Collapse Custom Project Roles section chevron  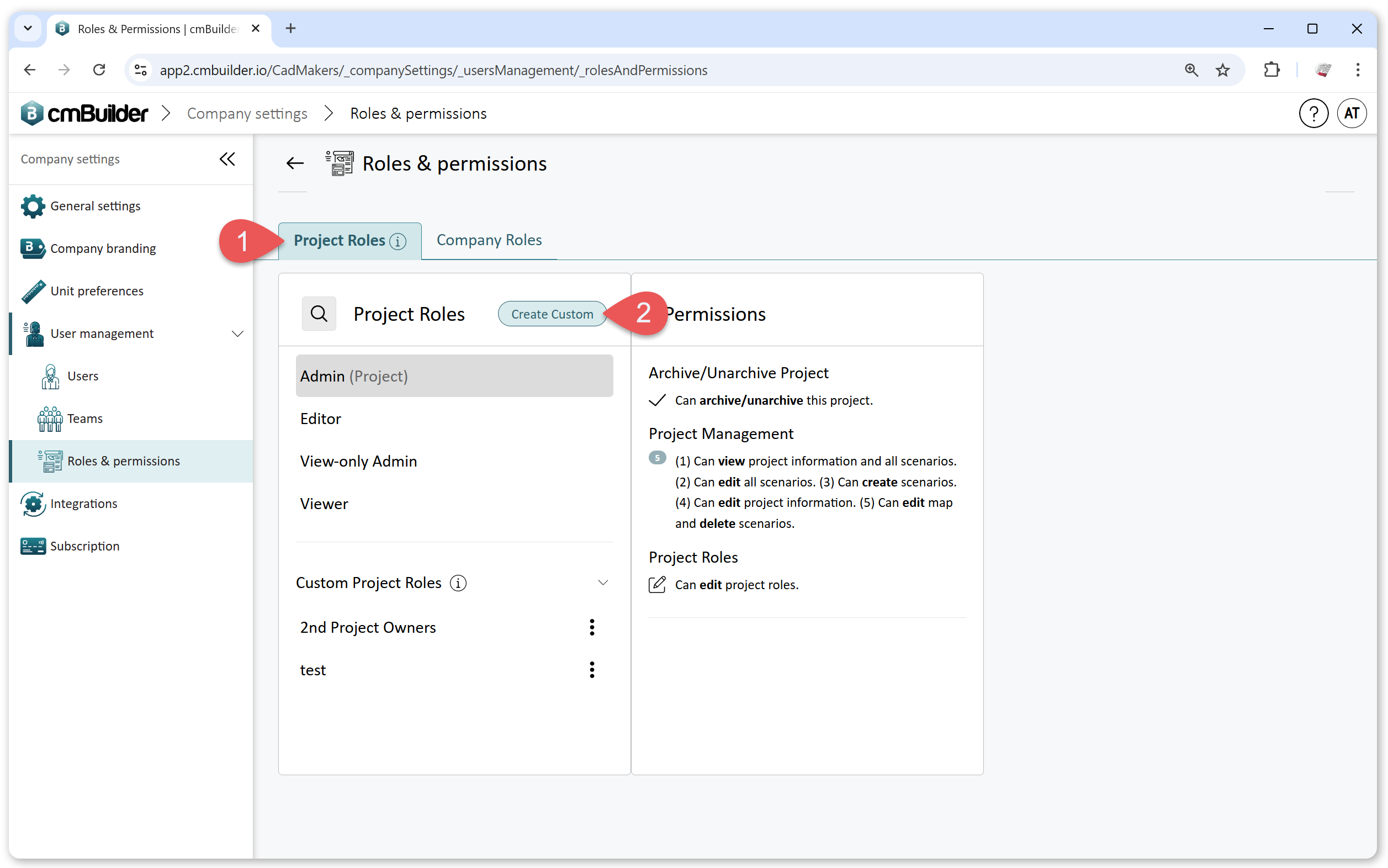point(603,583)
